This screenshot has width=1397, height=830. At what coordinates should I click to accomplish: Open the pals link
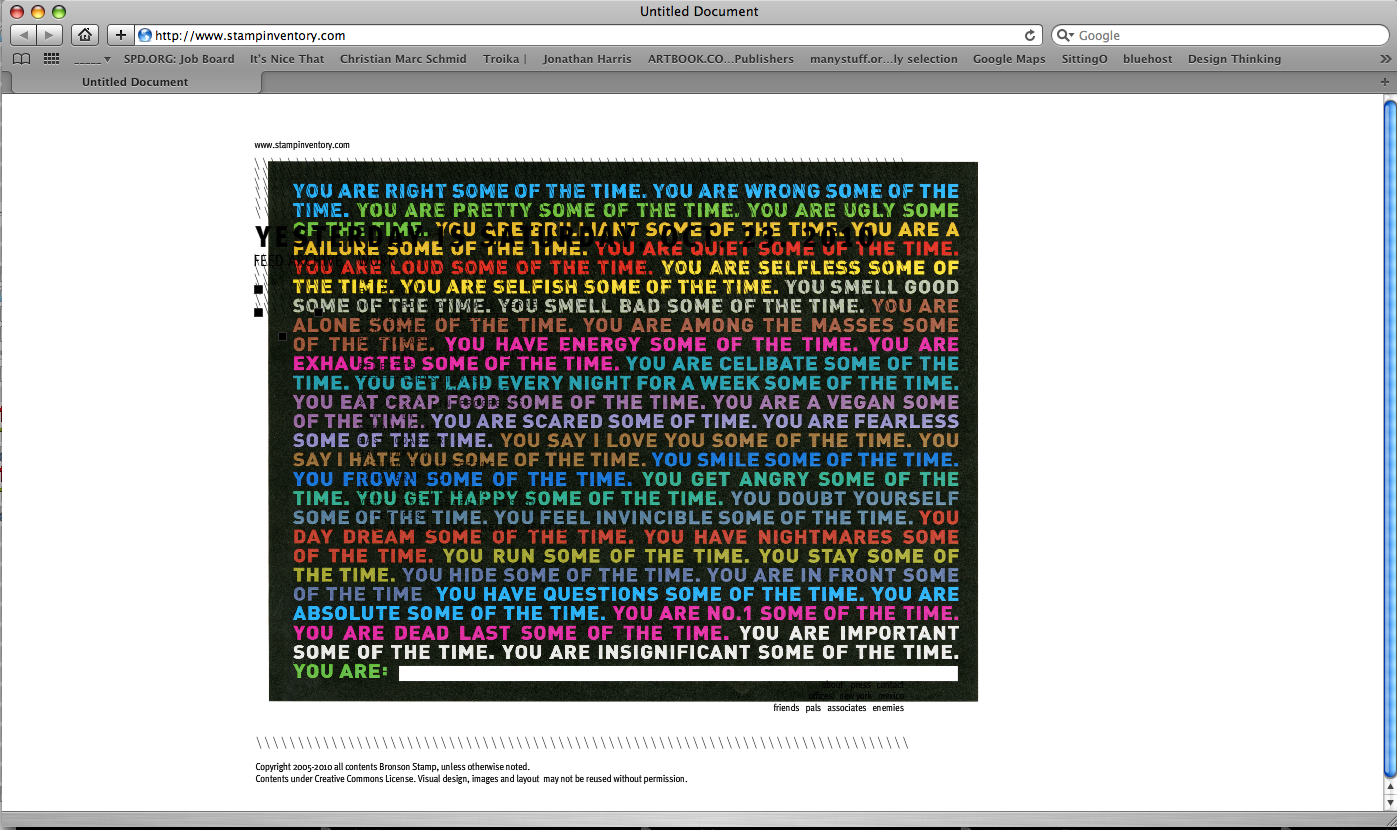point(813,708)
